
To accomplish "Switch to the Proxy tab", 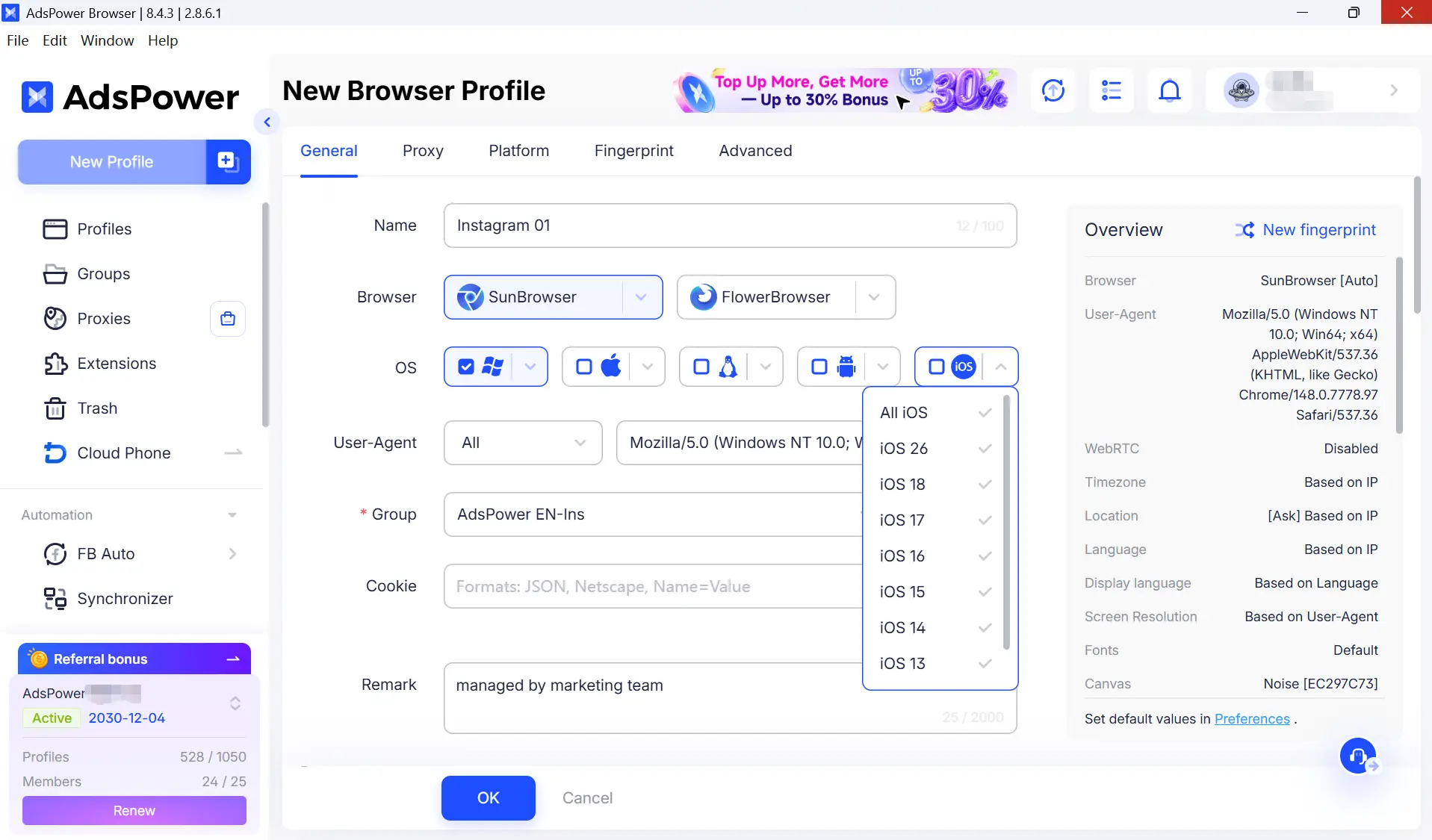I will [x=423, y=151].
